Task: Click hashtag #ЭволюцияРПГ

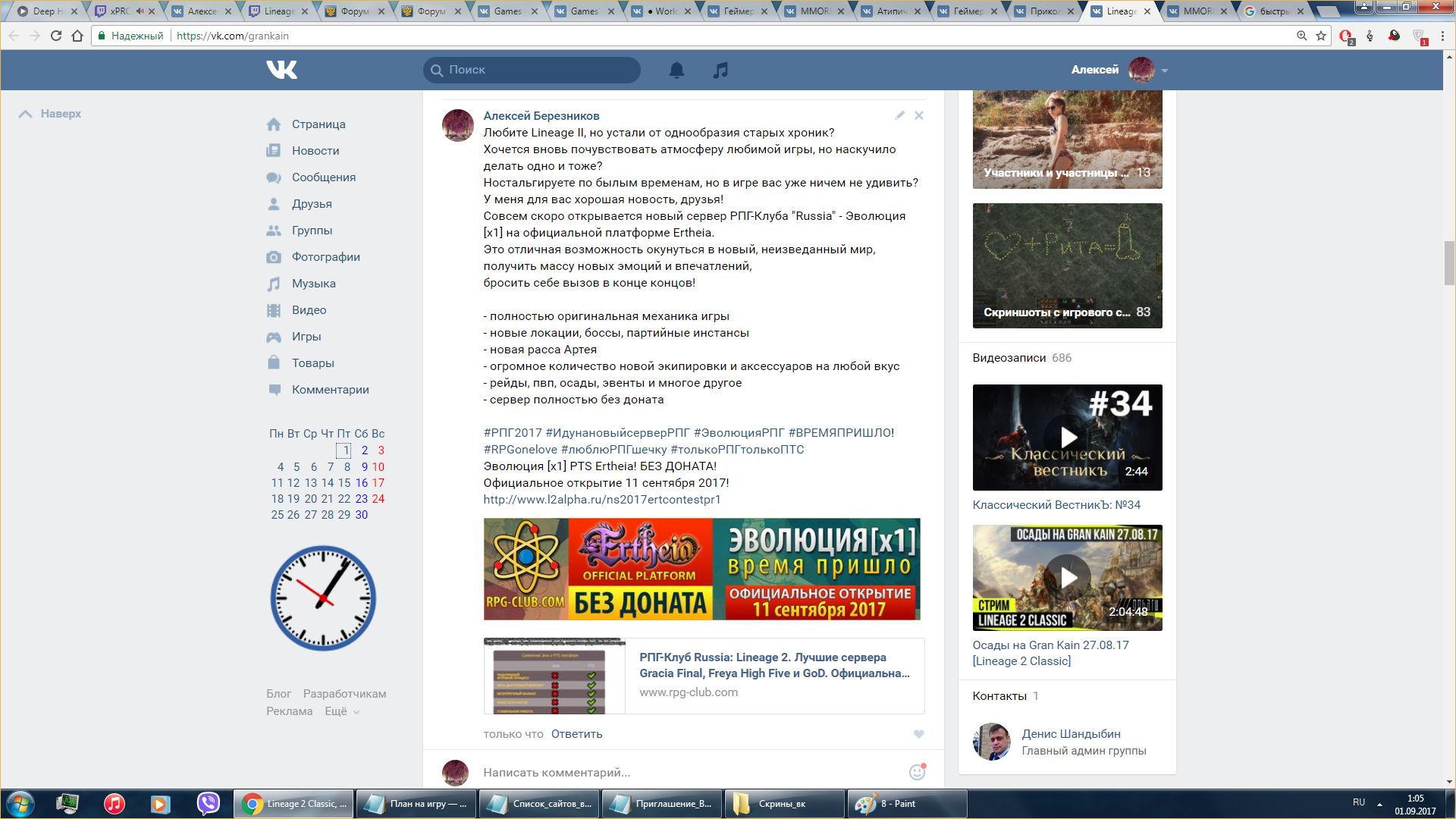Action: point(739,433)
